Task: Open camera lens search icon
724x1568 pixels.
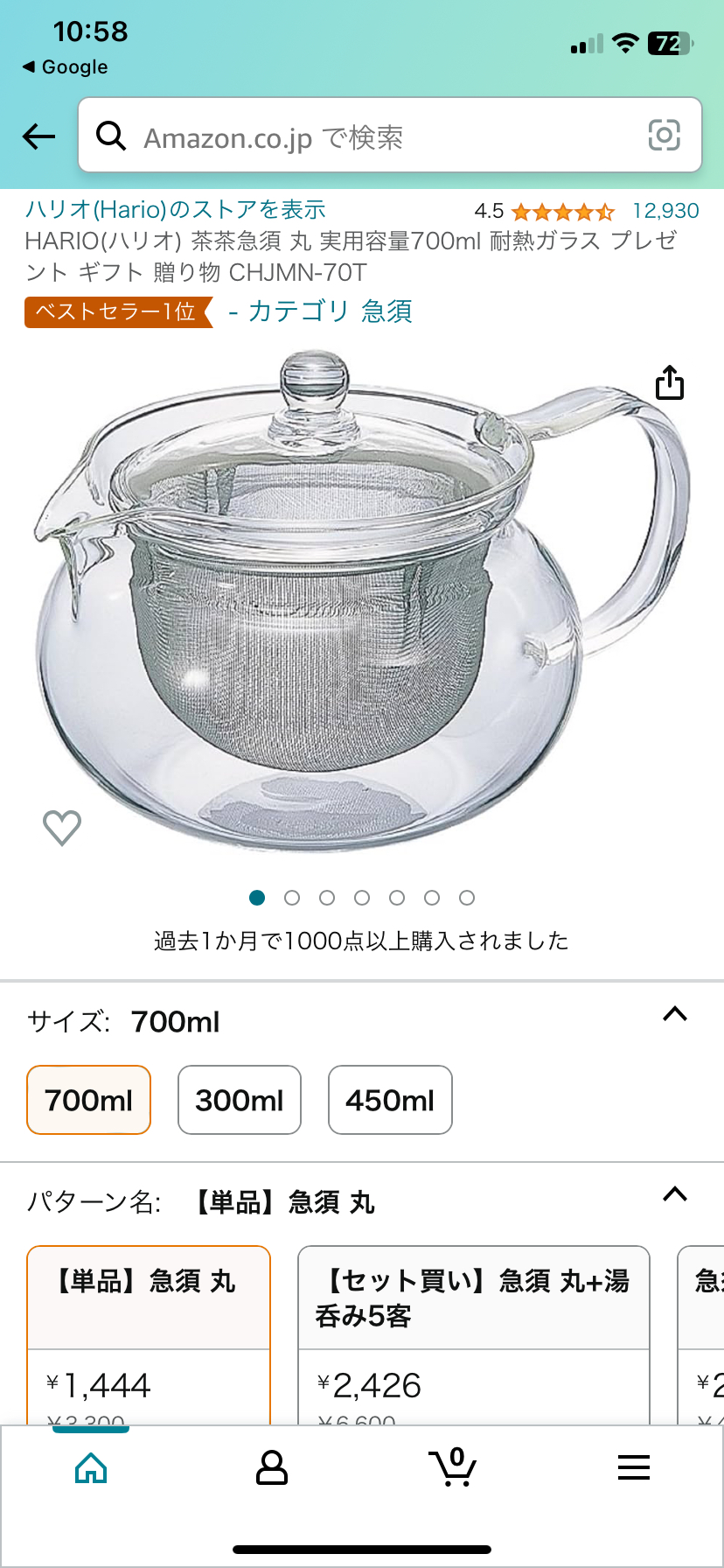Action: [664, 136]
